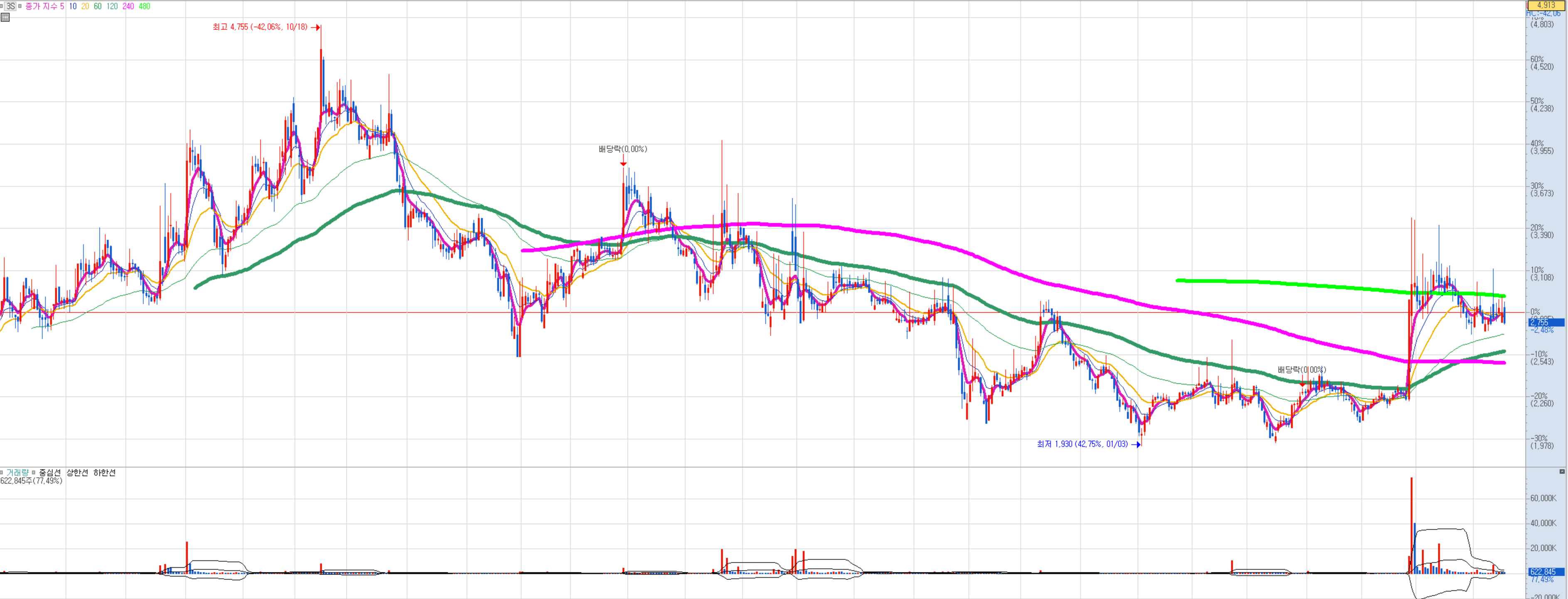1568x599 pixels.
Task: Click the gray square before 중심선
Action: [34, 472]
